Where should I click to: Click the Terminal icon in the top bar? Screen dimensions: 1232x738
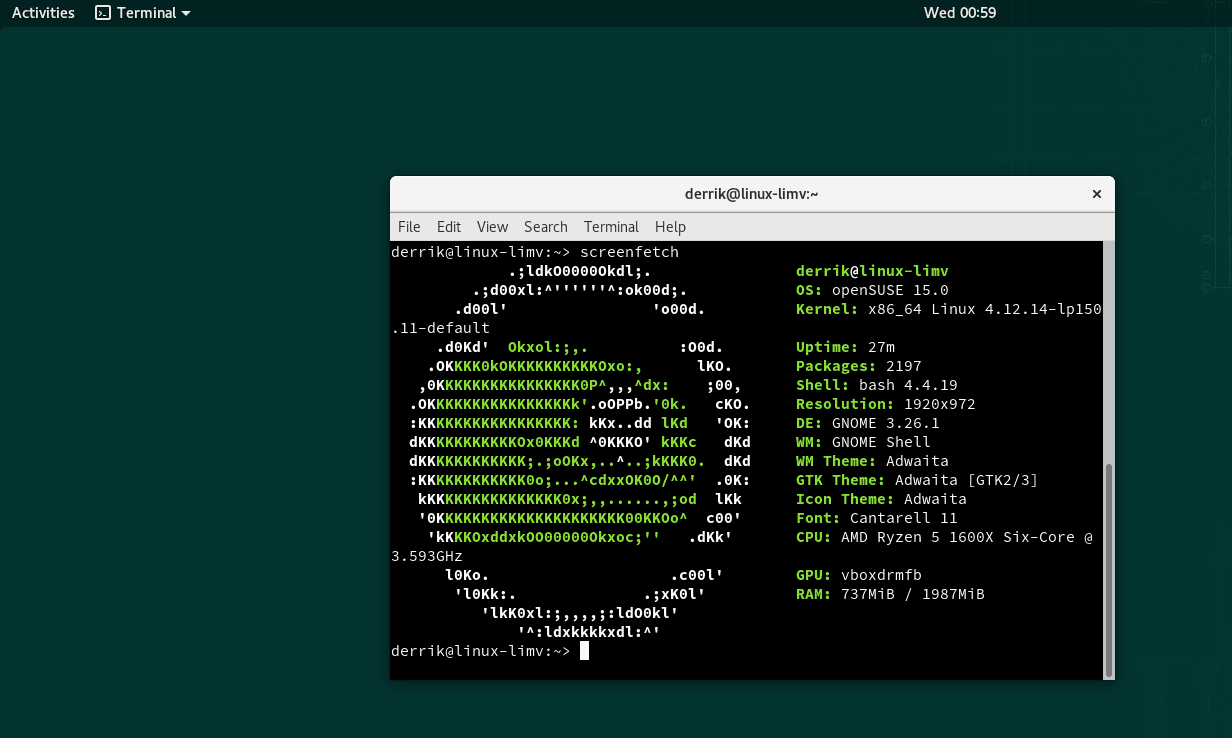coord(103,13)
